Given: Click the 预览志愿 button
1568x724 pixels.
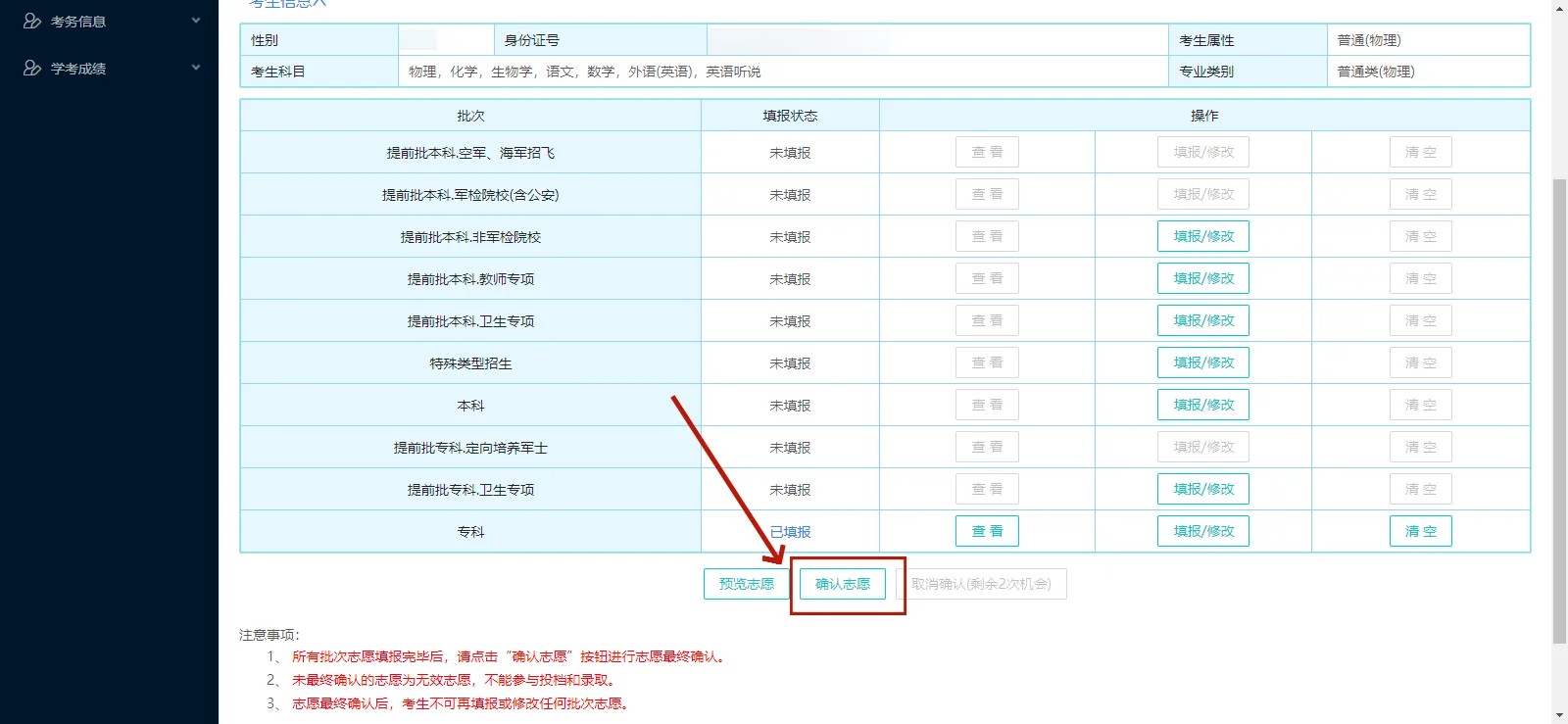Looking at the screenshot, I should pos(746,584).
